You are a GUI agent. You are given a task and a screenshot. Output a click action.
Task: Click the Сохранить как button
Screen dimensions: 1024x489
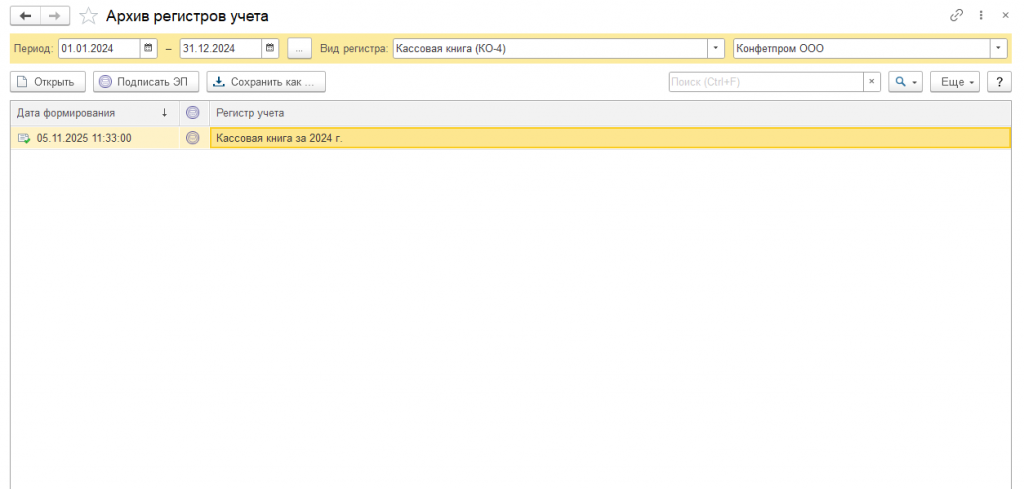pos(266,82)
